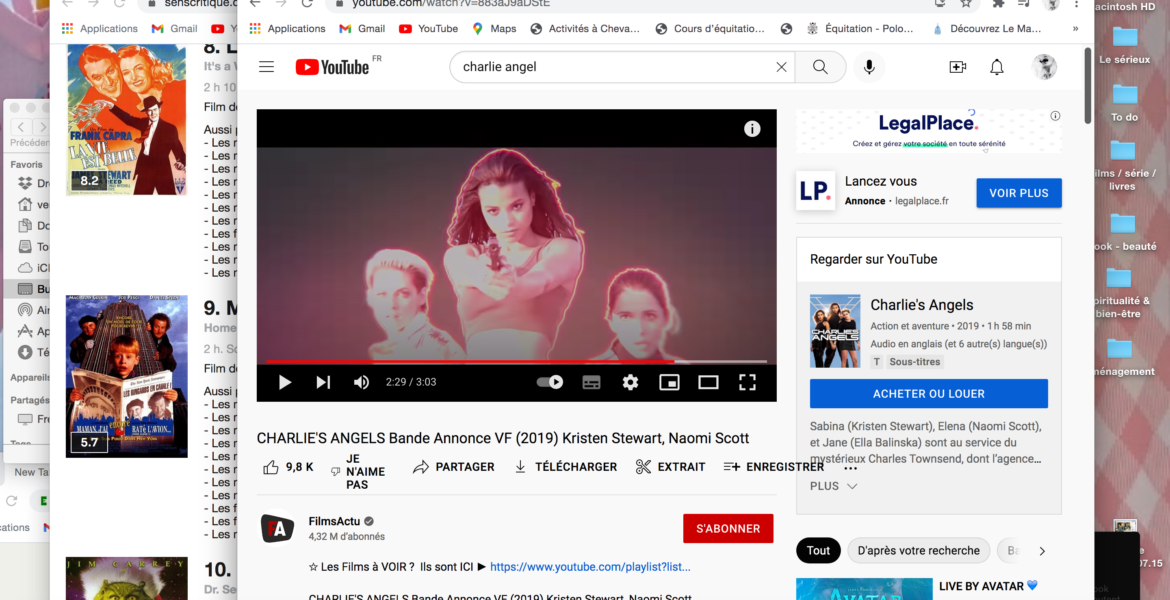Screen dimensions: 1170x600
Task: Select the films / série / livres folder
Action: coord(1123,164)
